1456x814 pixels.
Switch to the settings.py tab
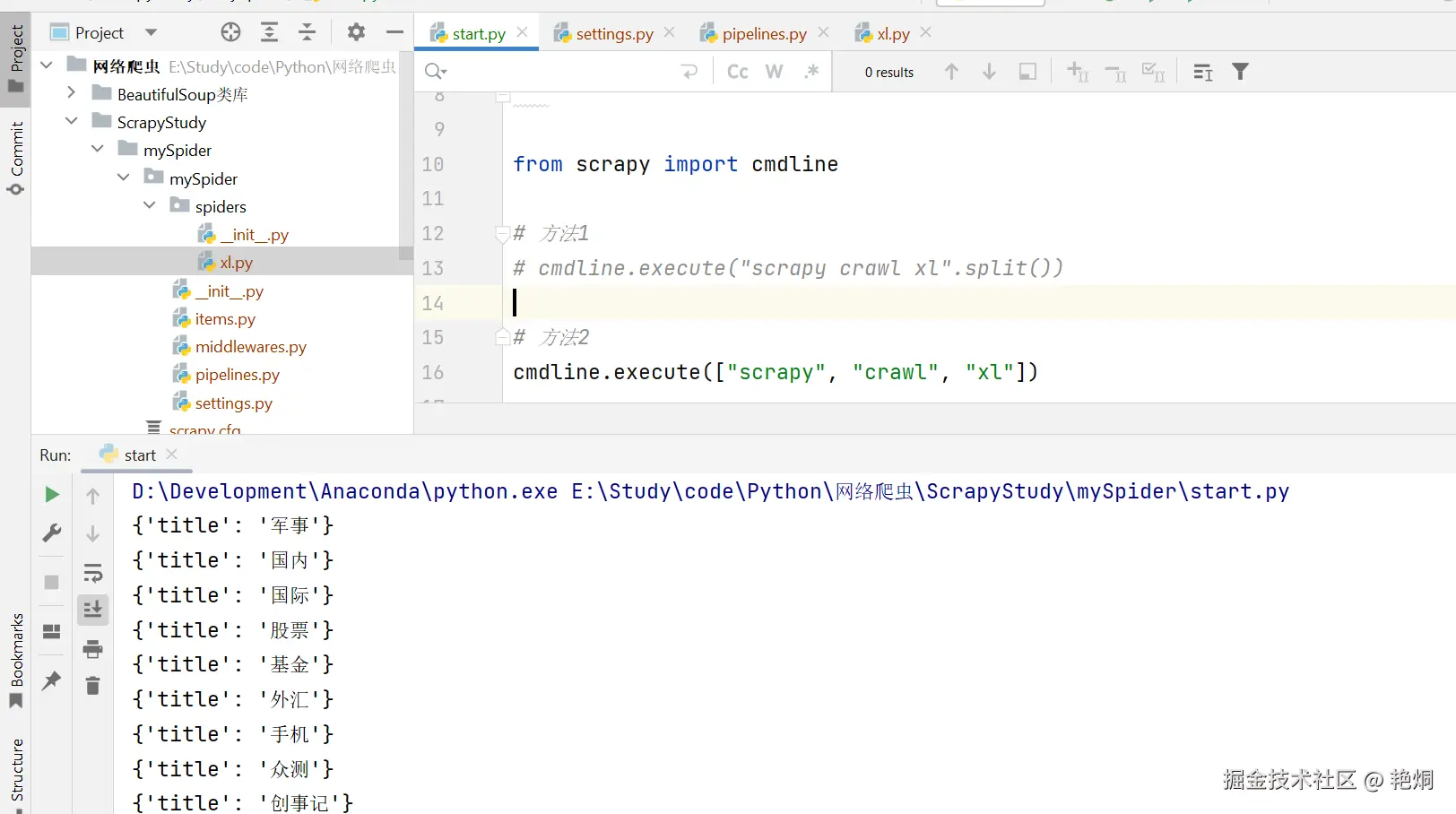click(x=614, y=34)
